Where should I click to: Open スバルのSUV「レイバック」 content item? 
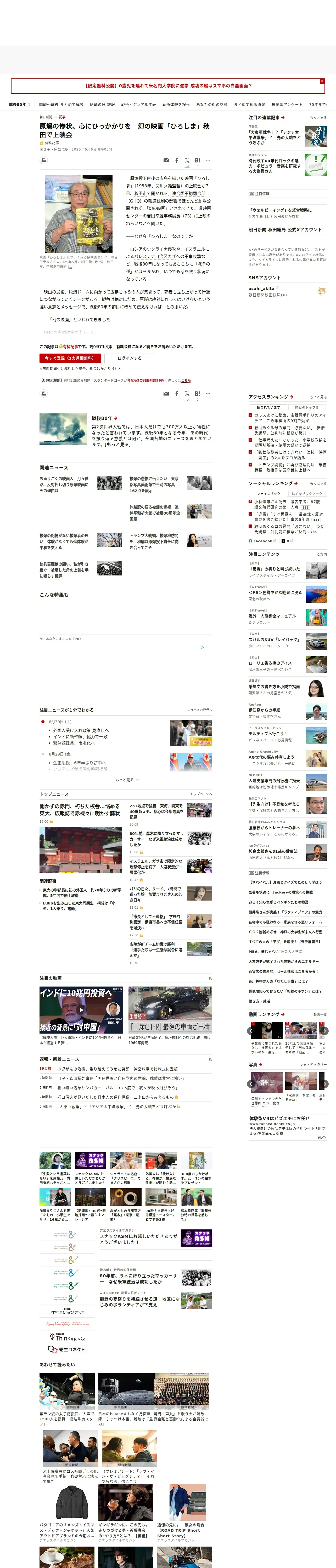(x=275, y=640)
